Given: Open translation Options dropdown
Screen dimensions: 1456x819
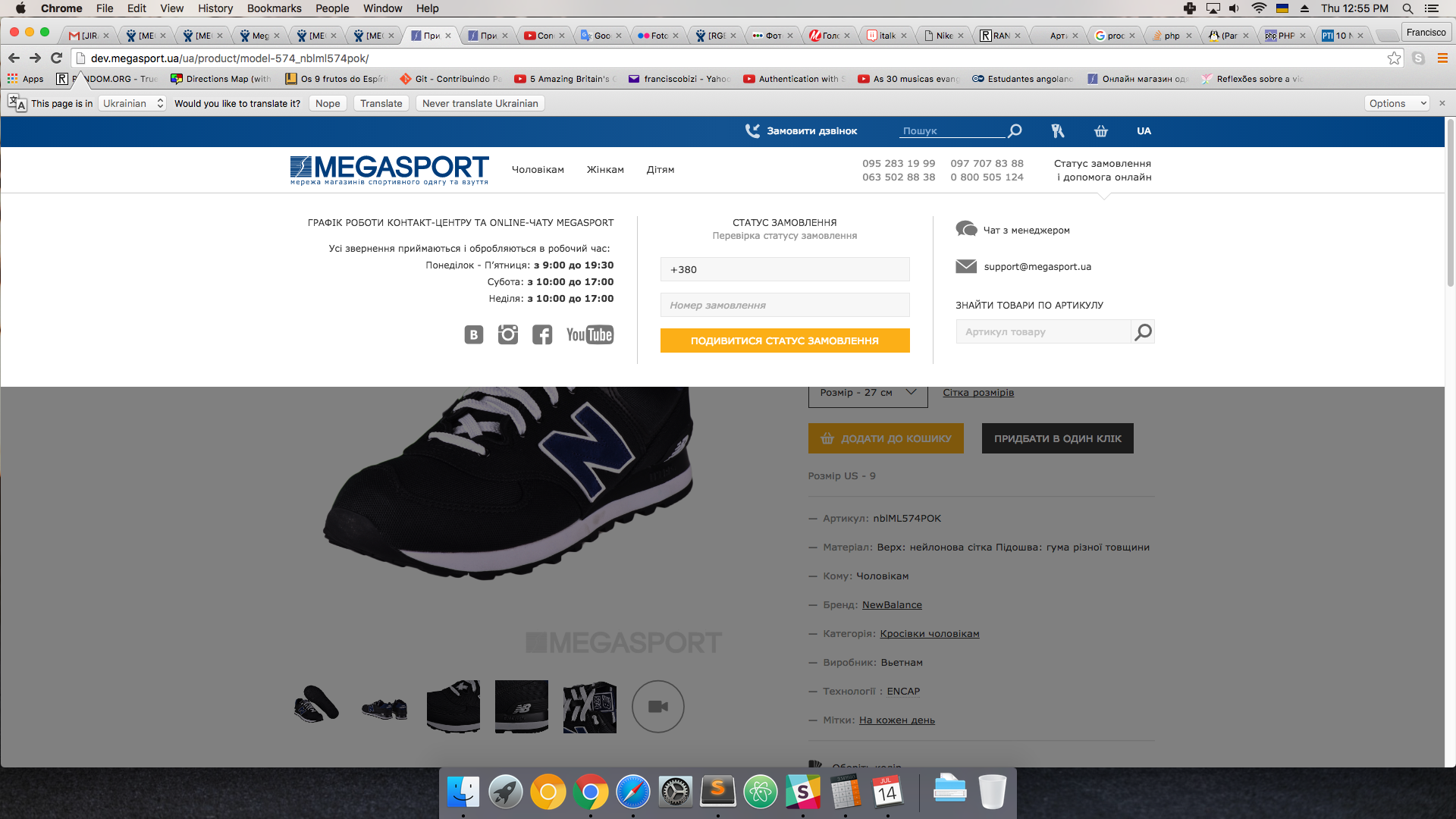Looking at the screenshot, I should pyautogui.click(x=1397, y=103).
